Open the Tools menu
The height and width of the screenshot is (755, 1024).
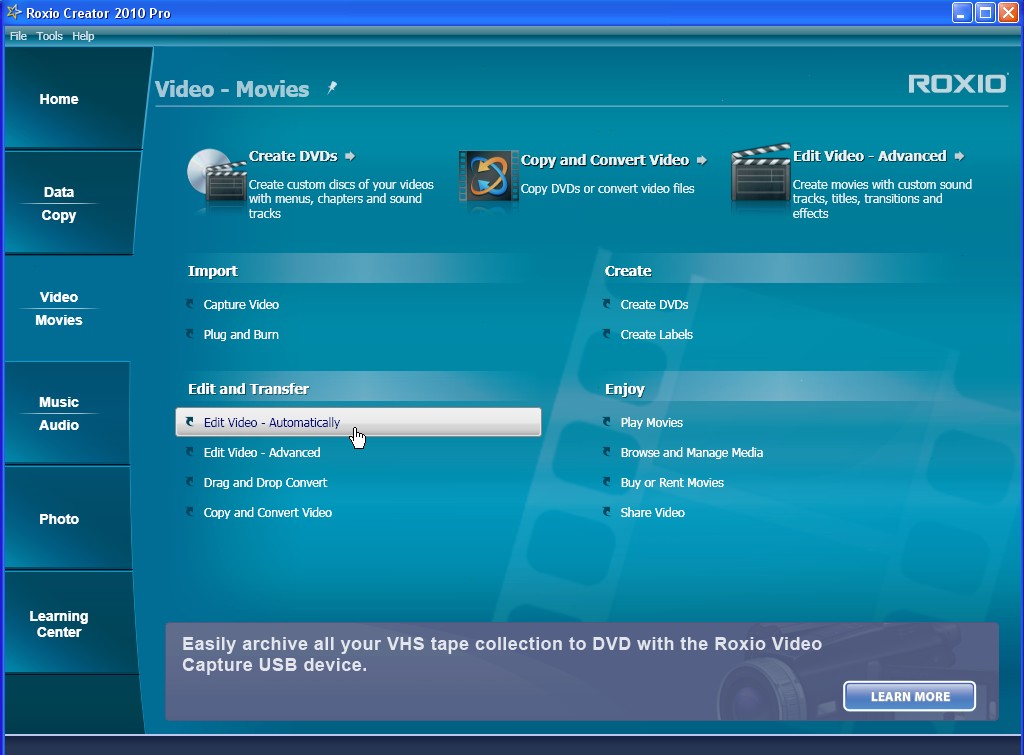pyautogui.click(x=50, y=36)
